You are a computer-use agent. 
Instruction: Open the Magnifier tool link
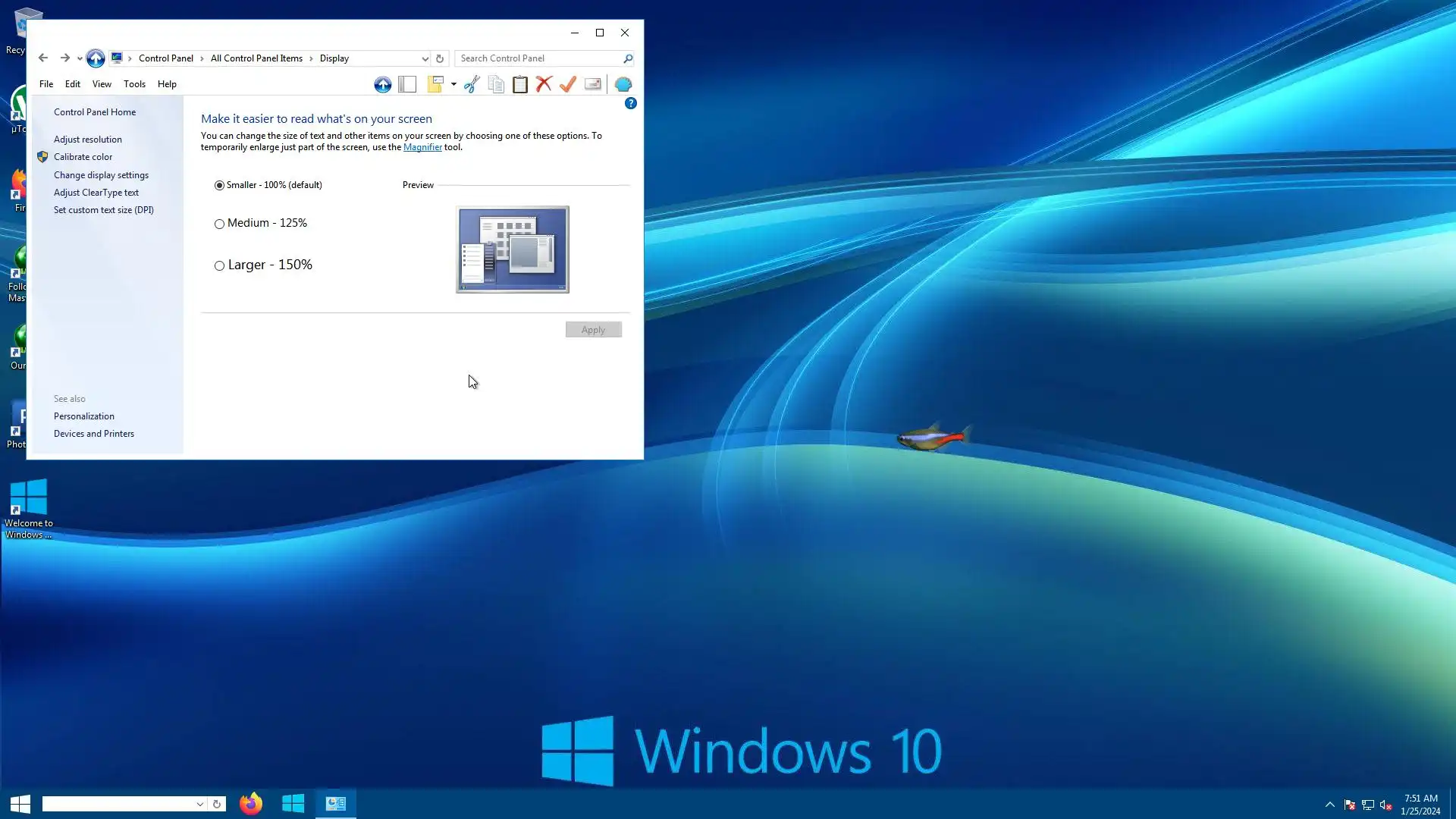(x=422, y=147)
